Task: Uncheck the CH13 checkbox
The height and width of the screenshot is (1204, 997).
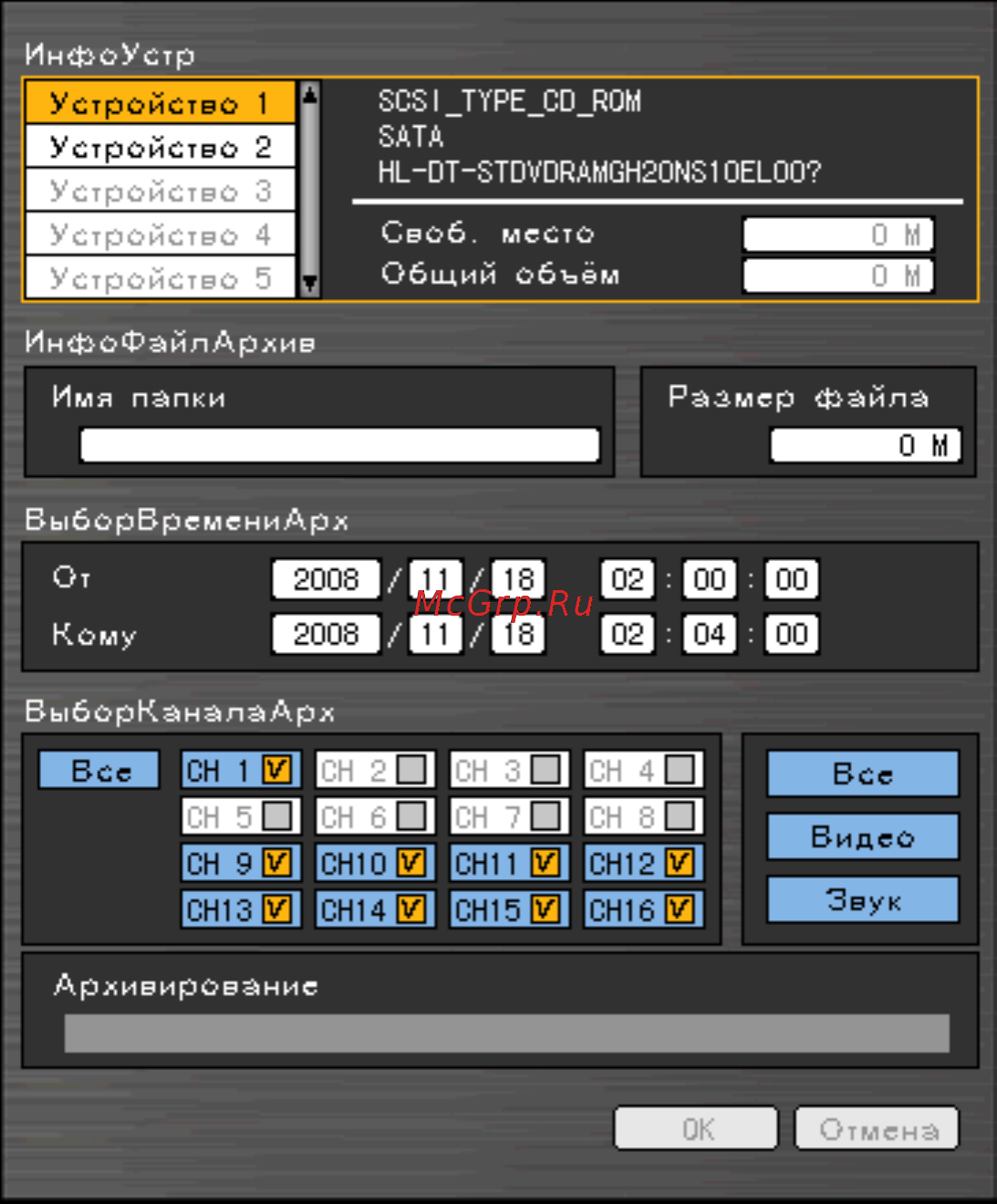Action: [276, 908]
